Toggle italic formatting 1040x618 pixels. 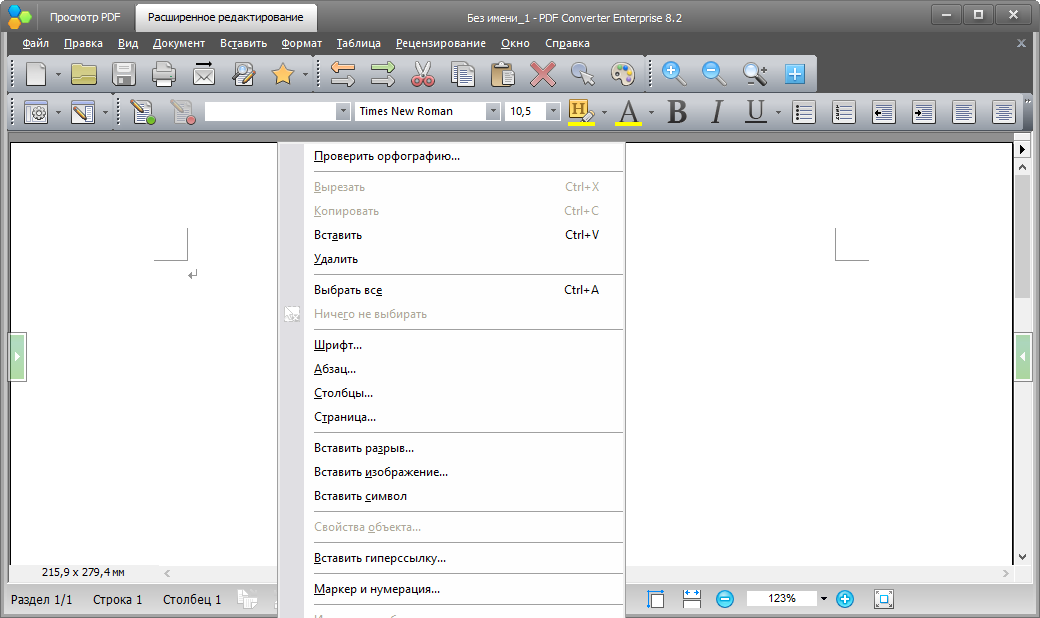tap(716, 112)
